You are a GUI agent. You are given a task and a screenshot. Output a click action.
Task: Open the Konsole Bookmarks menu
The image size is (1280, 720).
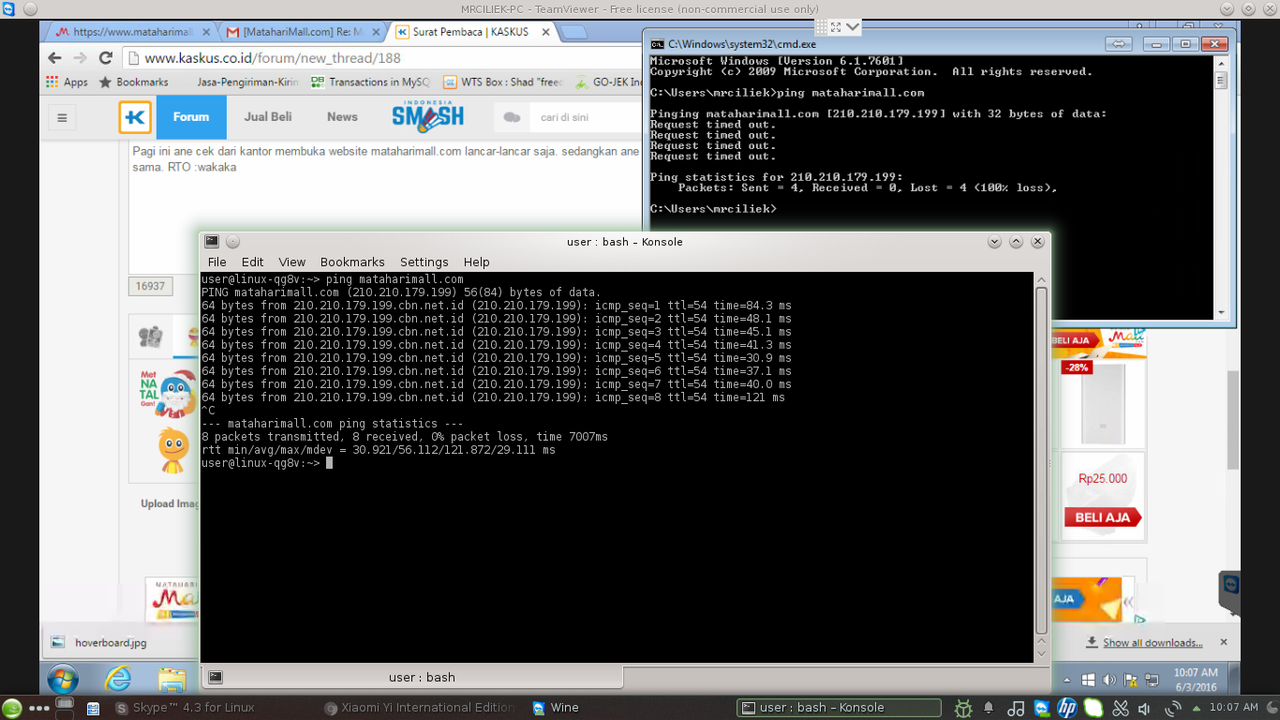(x=352, y=262)
